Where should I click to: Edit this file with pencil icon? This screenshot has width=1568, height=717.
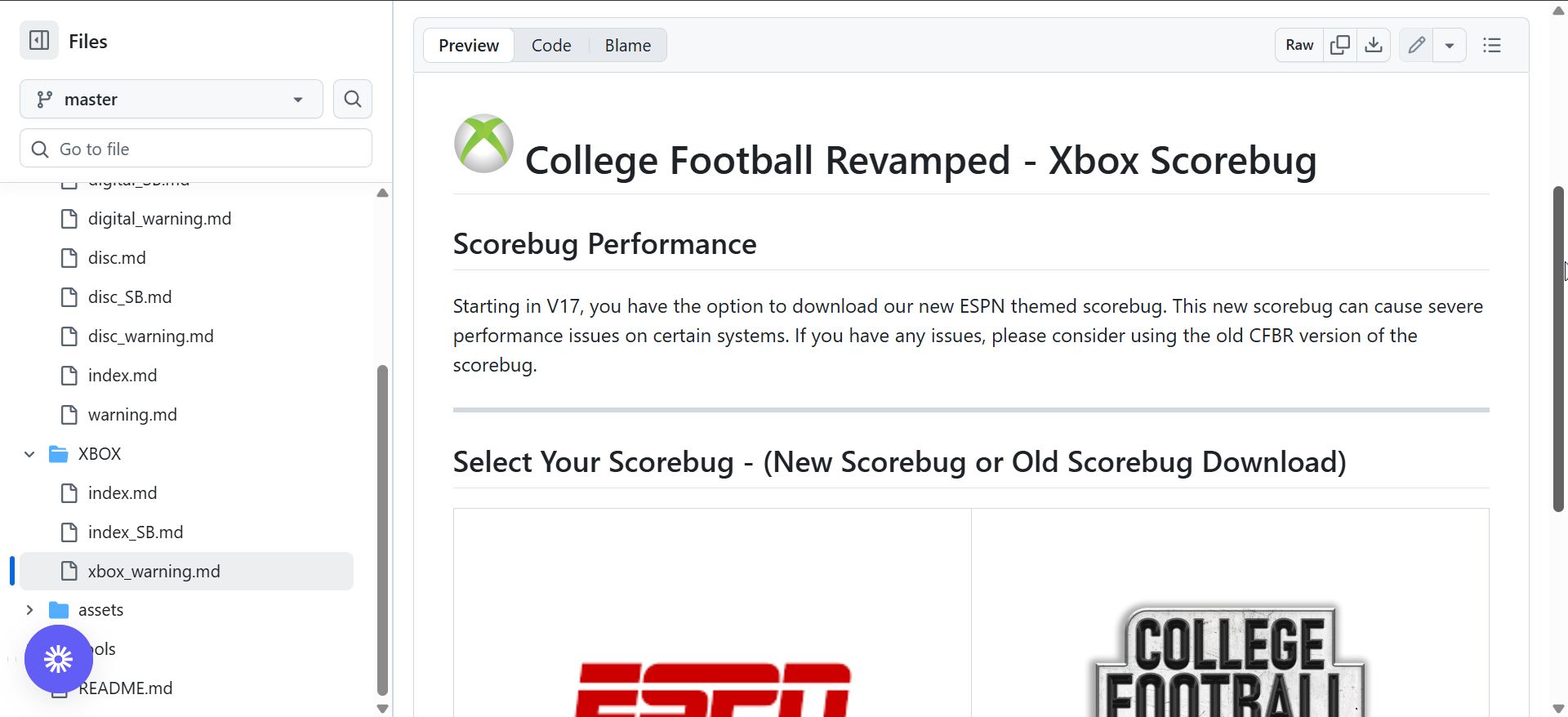point(1416,46)
